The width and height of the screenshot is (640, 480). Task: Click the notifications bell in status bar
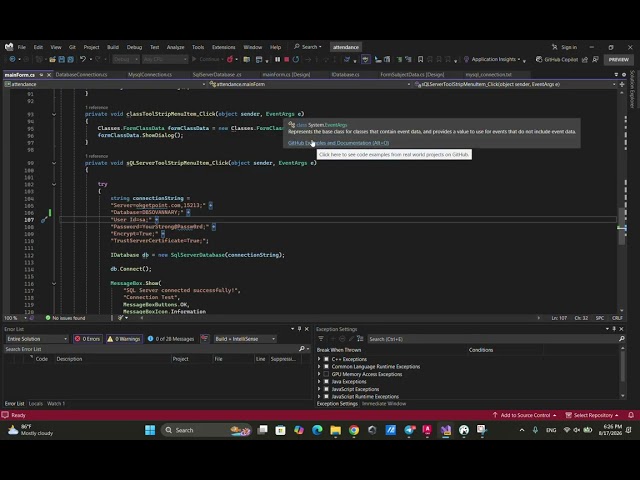pos(631,415)
